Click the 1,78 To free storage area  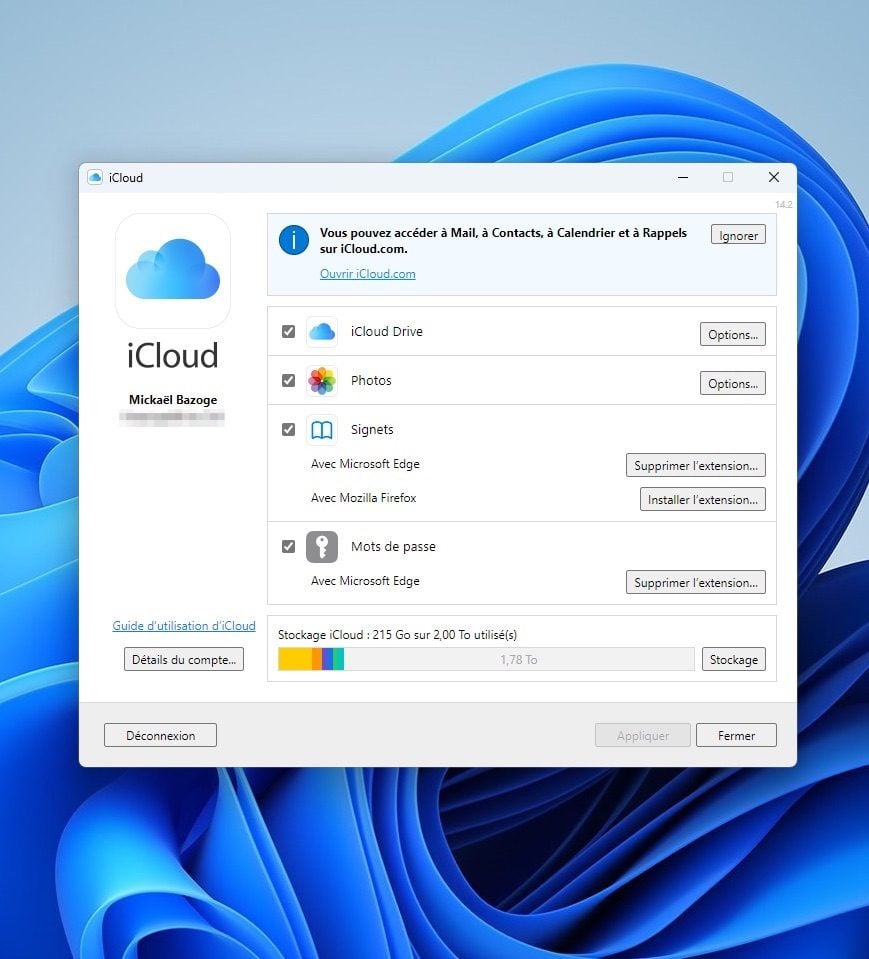pos(519,659)
